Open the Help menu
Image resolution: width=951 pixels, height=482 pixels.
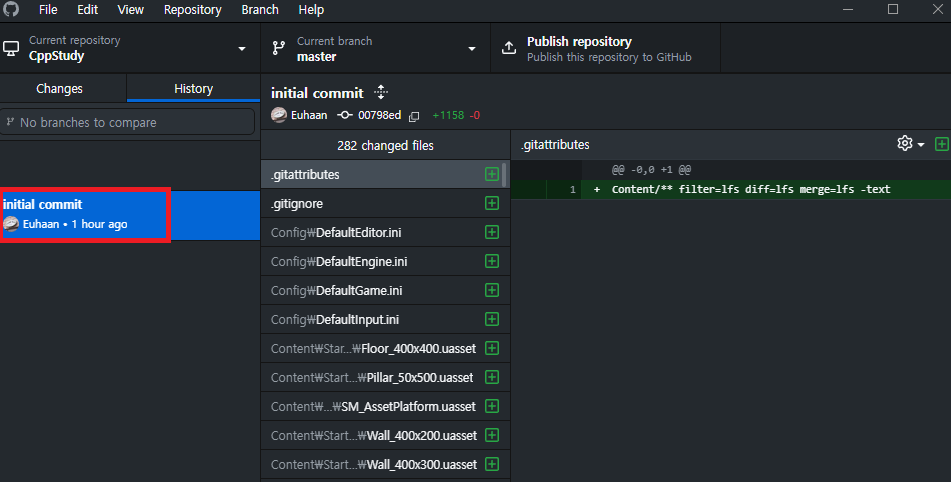[311, 10]
